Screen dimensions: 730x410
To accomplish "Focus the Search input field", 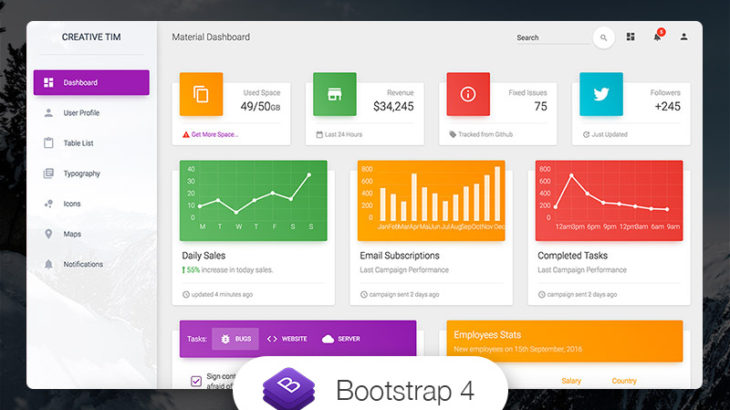I will [550, 38].
